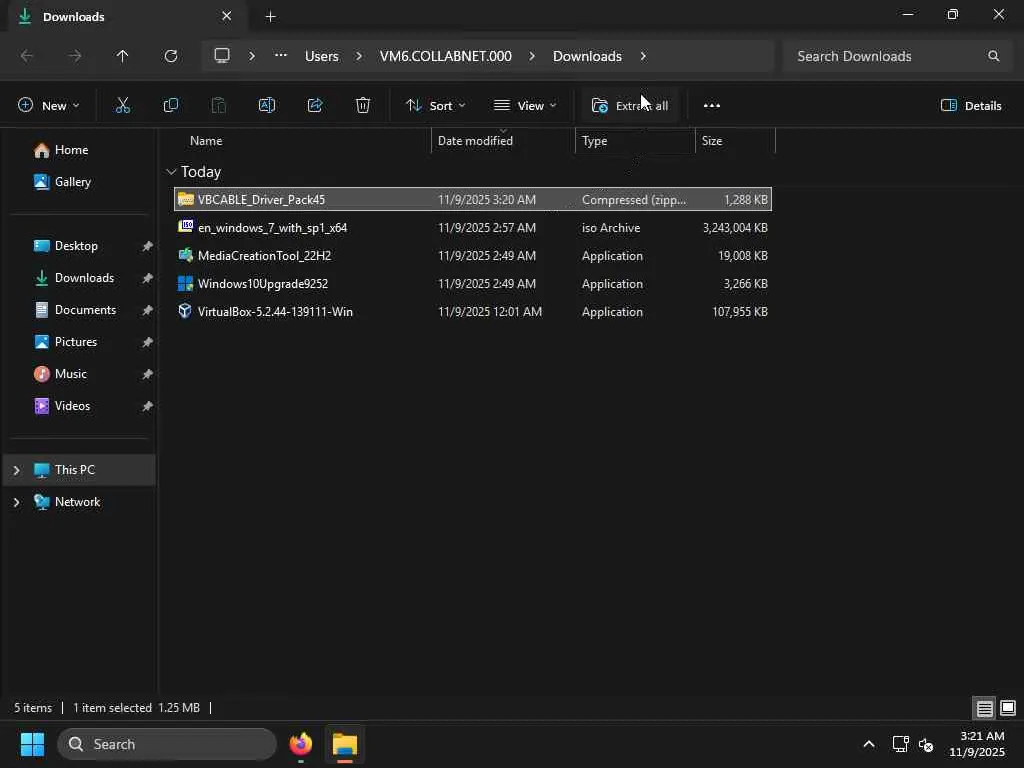
Task: Click the PC monitor icon in address bar
Action: coord(222,56)
